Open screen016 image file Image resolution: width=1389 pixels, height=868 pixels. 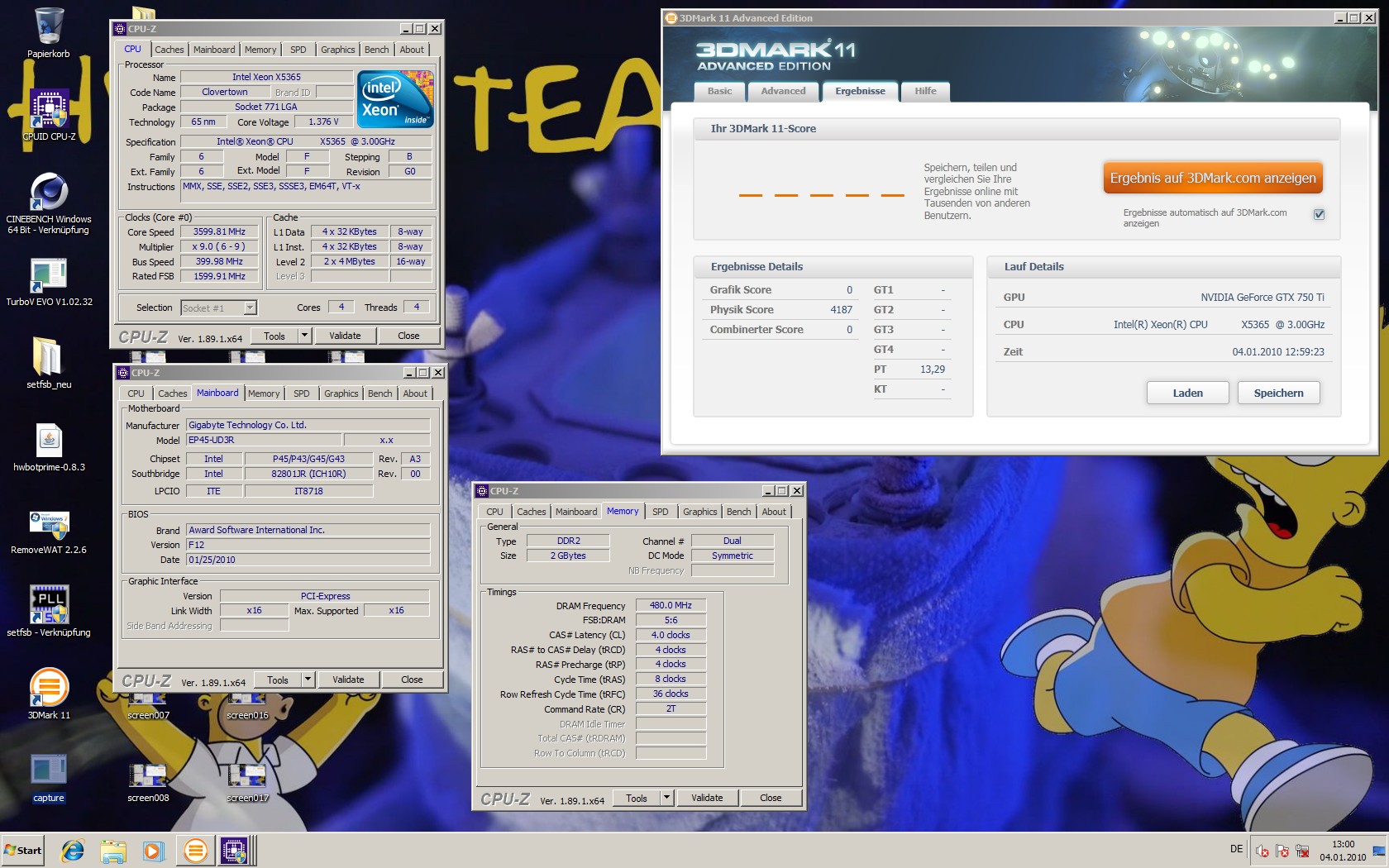point(247,708)
